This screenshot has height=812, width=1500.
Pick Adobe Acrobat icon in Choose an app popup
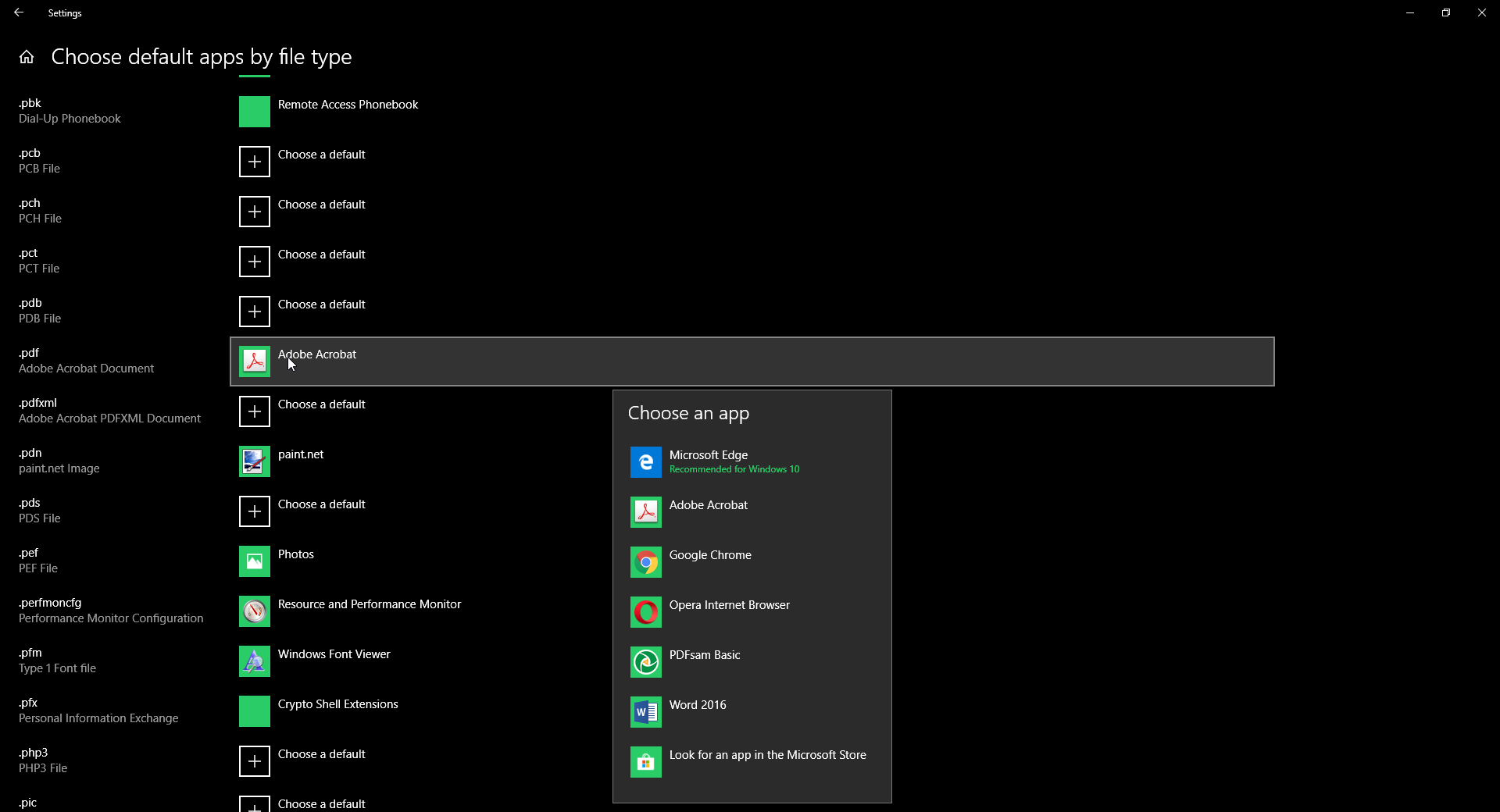(645, 512)
